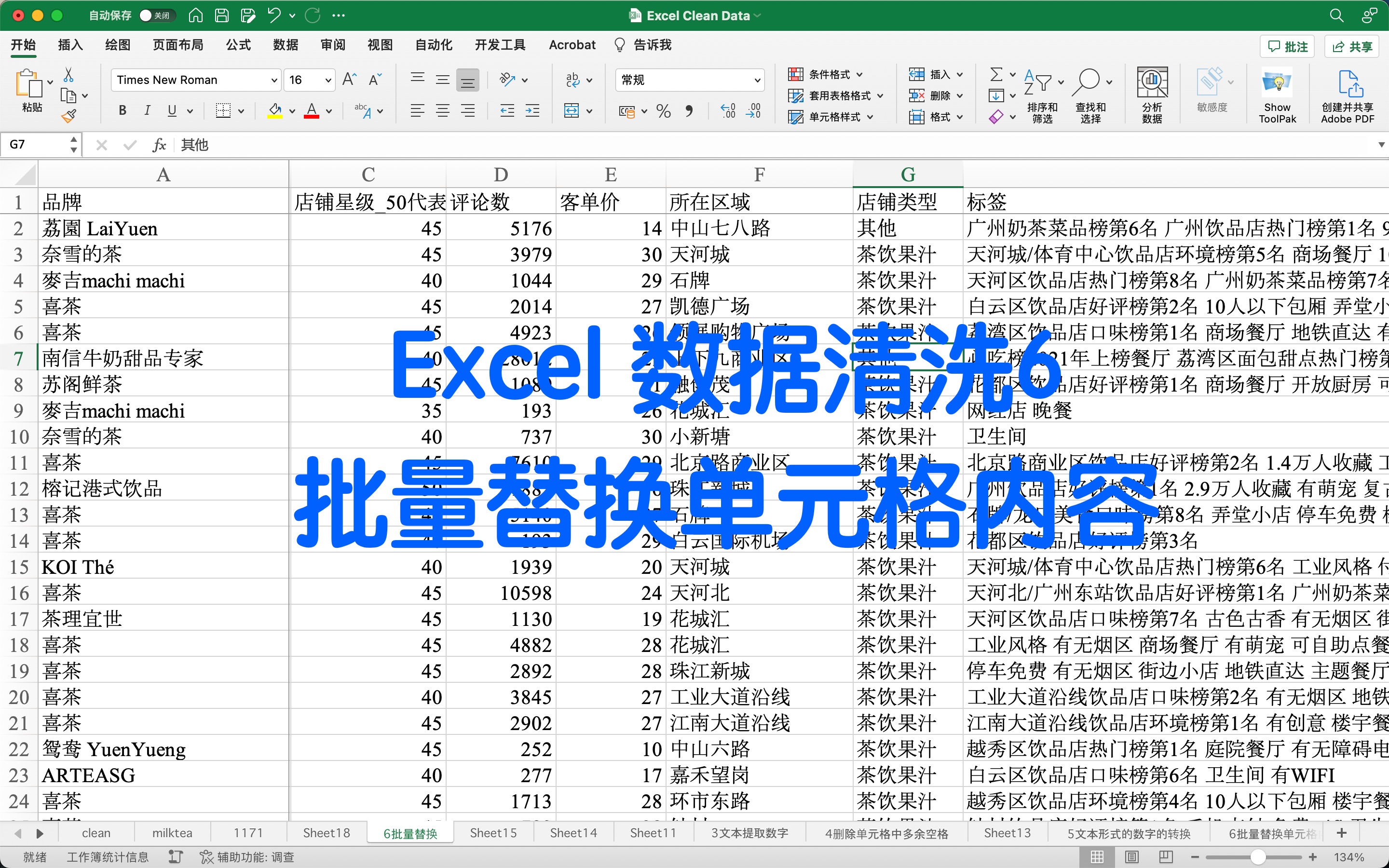This screenshot has width=1389, height=868.
Task: Click the 批注 comments button
Action: tap(1288, 46)
